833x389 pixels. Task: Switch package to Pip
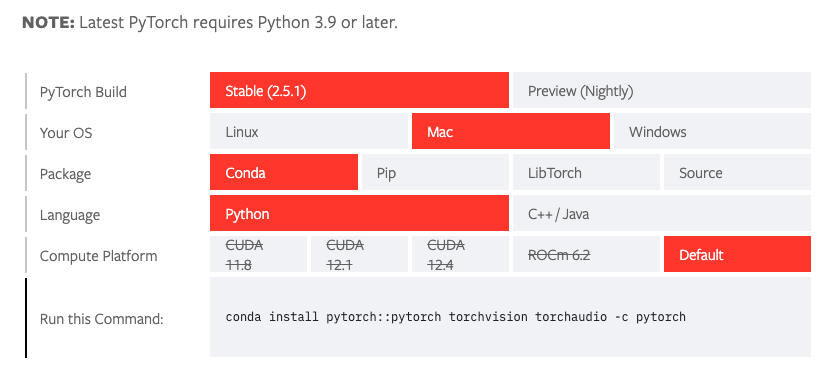pos(435,172)
